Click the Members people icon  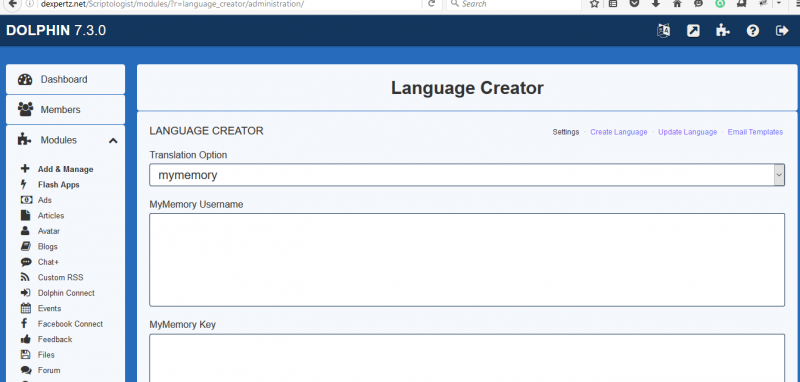tap(25, 109)
